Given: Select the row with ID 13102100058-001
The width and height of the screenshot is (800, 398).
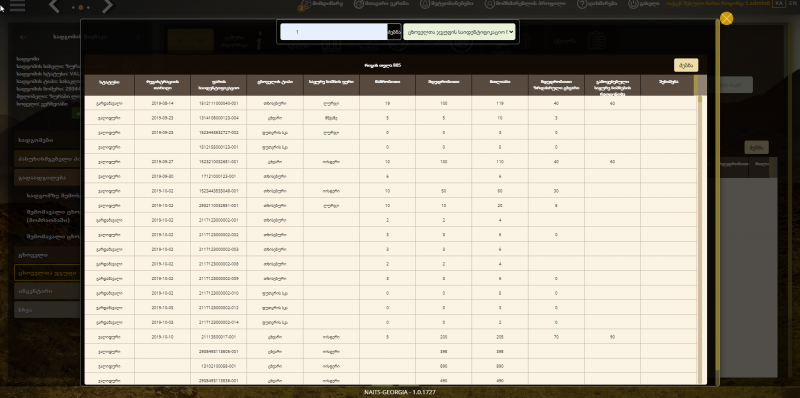Looking at the screenshot, I should [390, 366].
